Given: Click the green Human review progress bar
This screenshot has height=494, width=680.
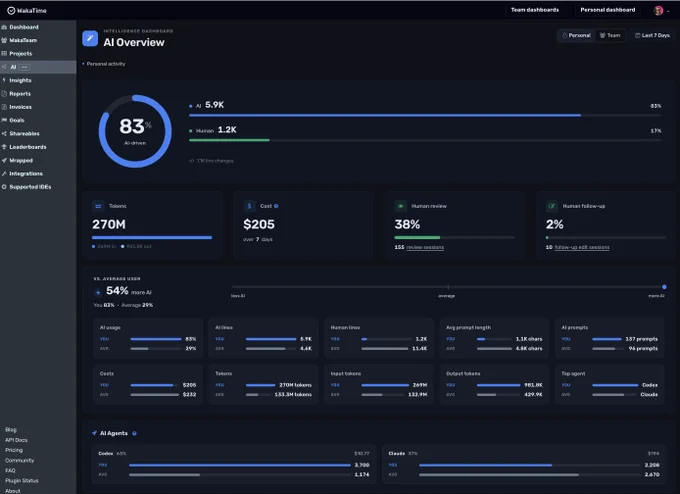Looking at the screenshot, I should click(417, 238).
